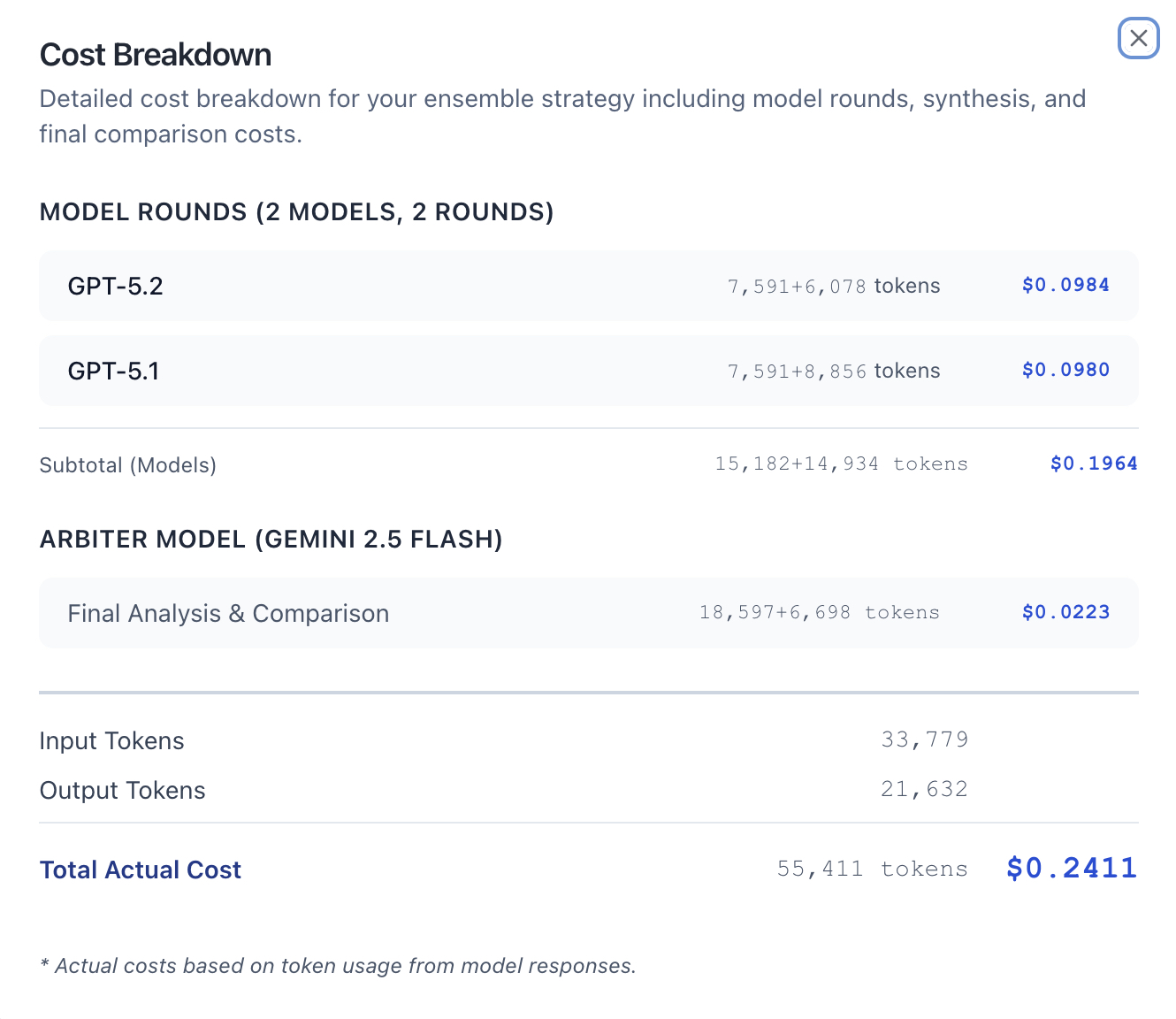Click the $0.0223 arbiter cost

[1065, 612]
